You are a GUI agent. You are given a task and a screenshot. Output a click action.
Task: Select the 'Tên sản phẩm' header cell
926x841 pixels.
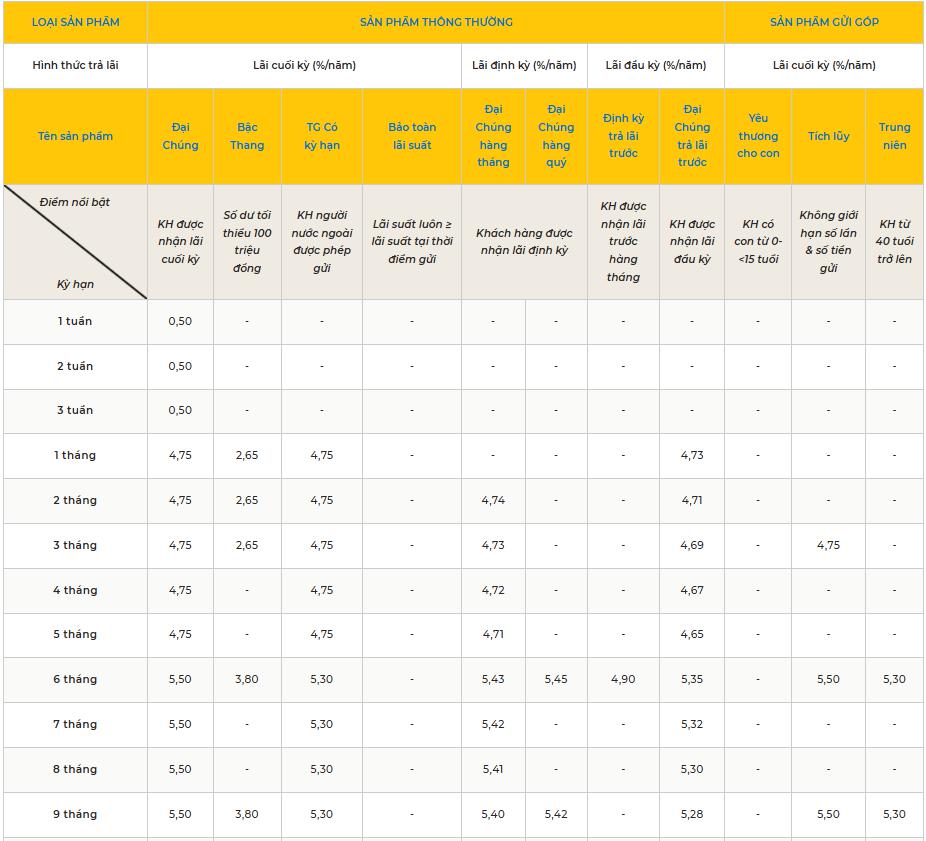pyautogui.click(x=75, y=136)
